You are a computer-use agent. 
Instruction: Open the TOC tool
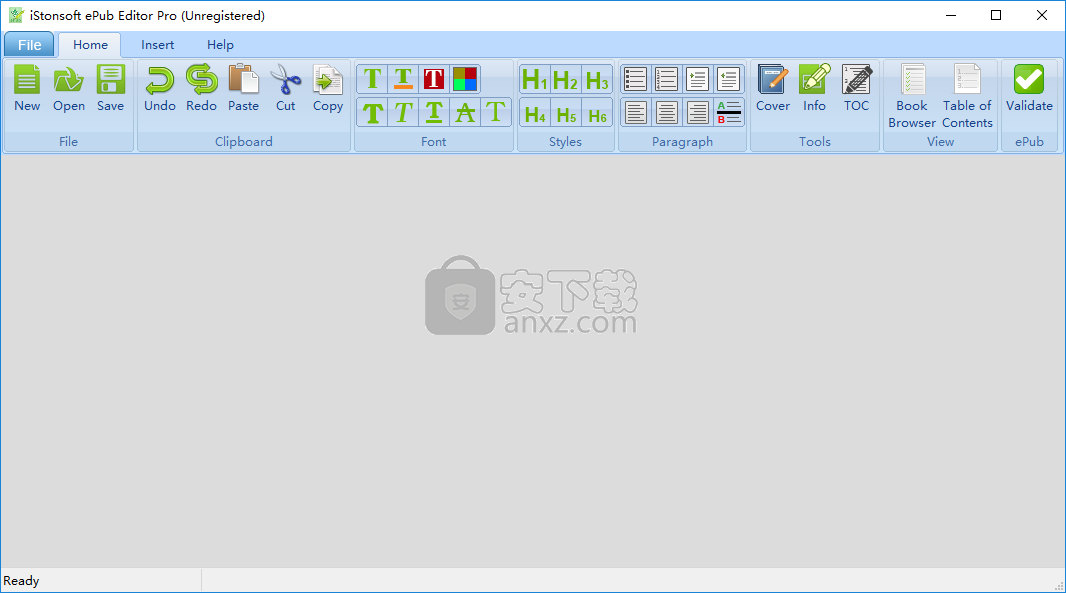coord(857,88)
